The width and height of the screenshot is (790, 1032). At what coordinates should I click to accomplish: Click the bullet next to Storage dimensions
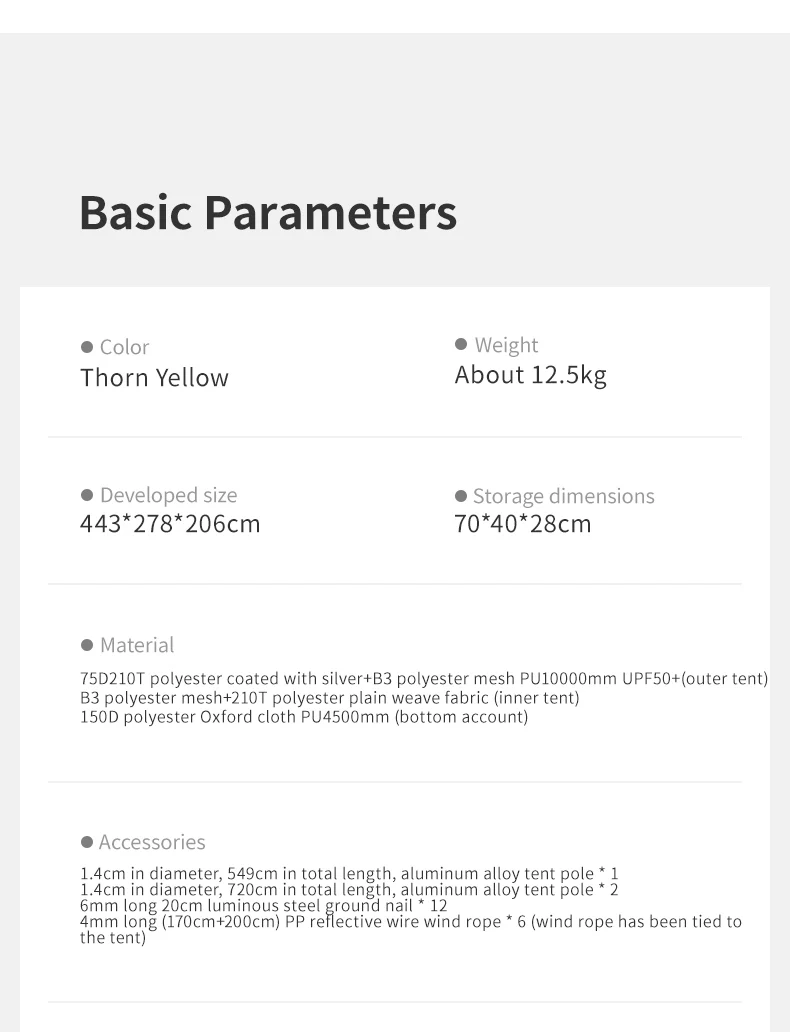[x=461, y=496]
